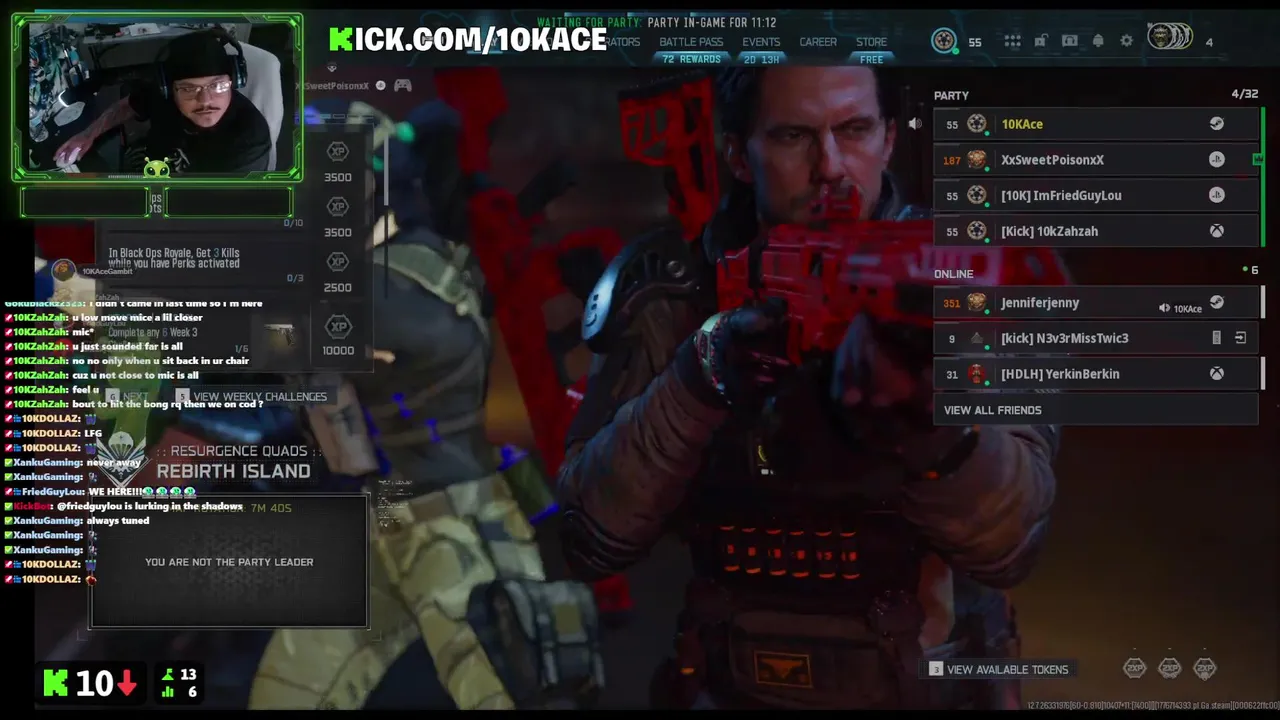Click the 'You are not the party leader' panel

pos(229,562)
